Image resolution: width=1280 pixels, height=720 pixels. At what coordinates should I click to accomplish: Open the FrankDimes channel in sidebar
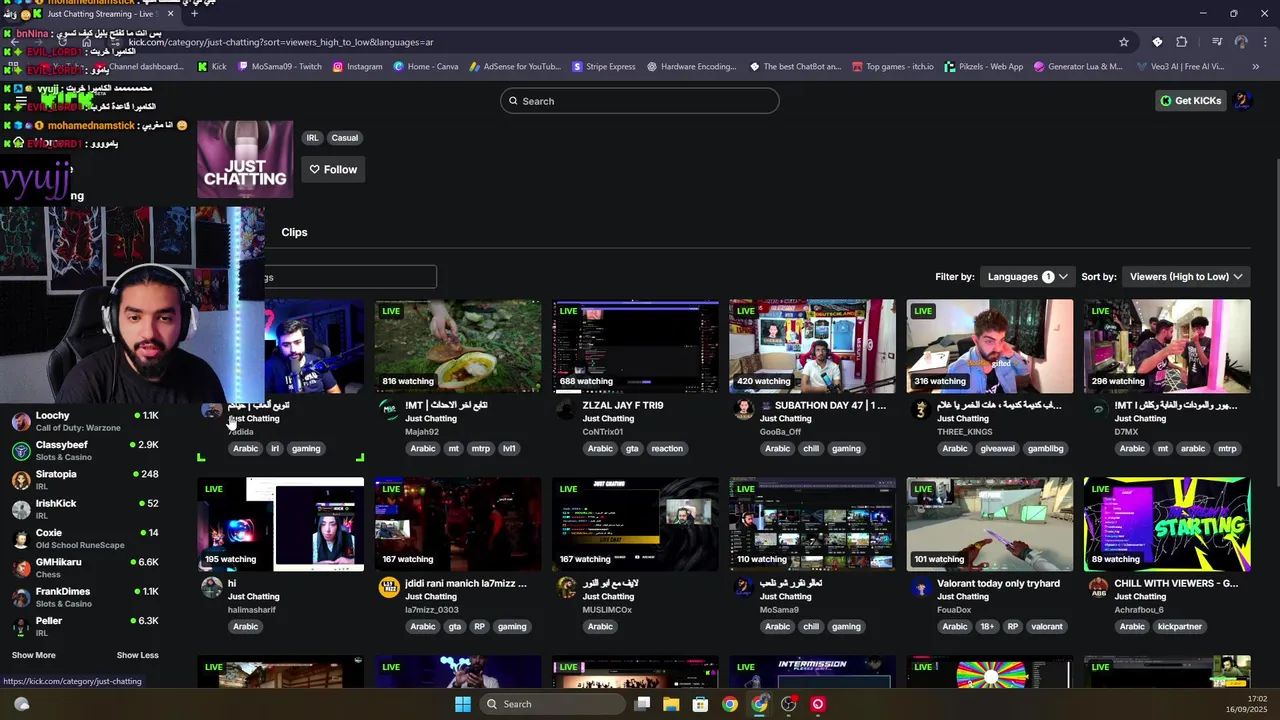click(85, 597)
